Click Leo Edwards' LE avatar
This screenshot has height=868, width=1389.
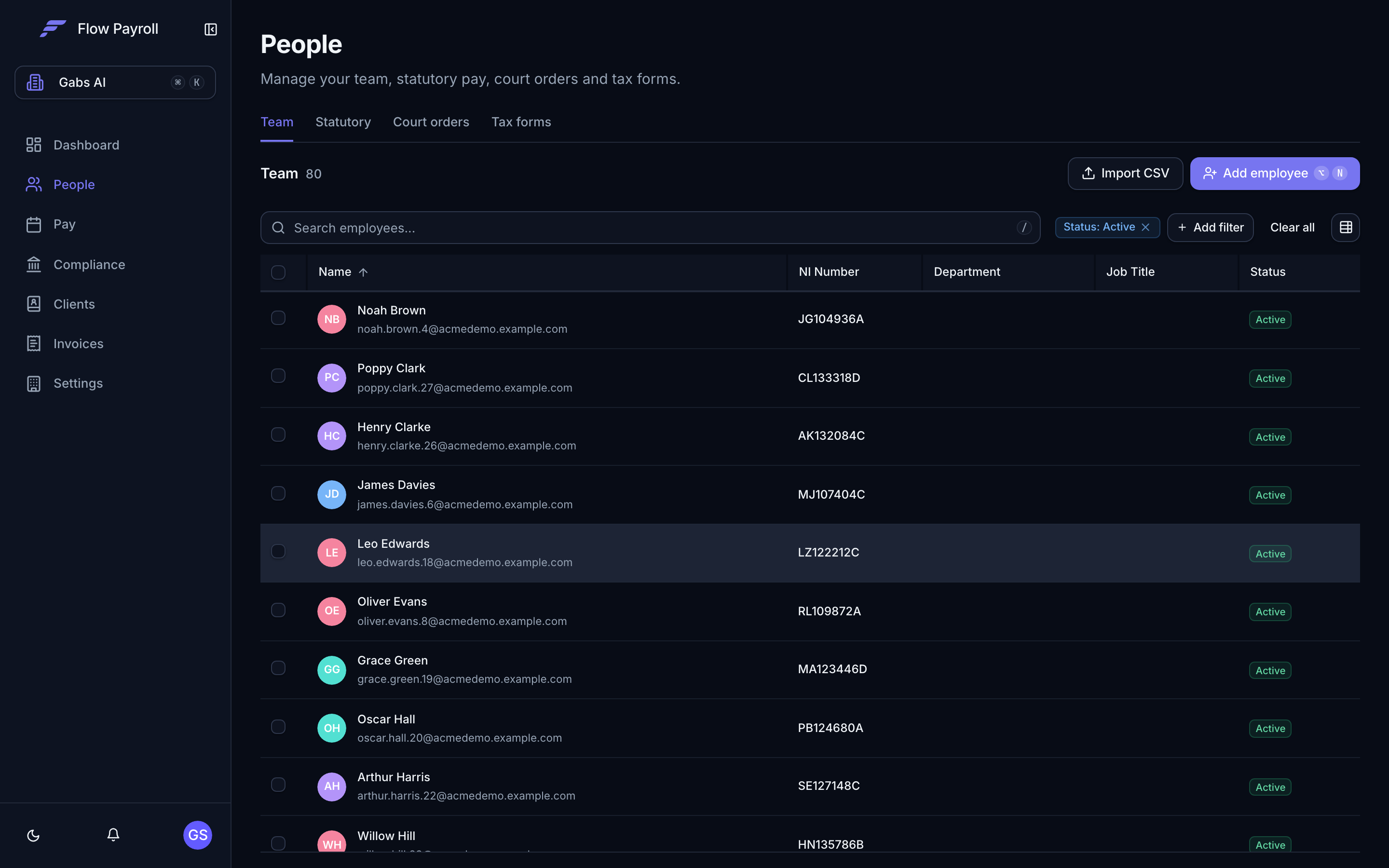pos(332,552)
